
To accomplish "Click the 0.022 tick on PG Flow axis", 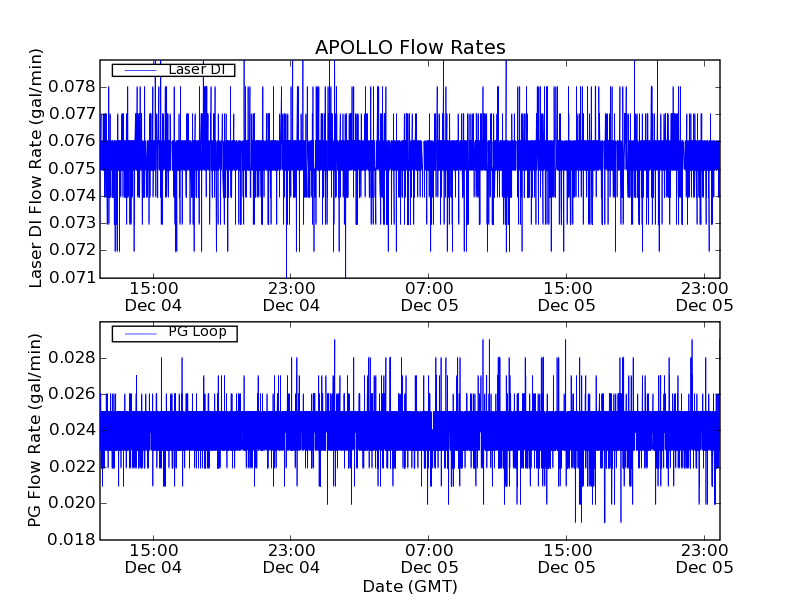I will pos(72,467).
